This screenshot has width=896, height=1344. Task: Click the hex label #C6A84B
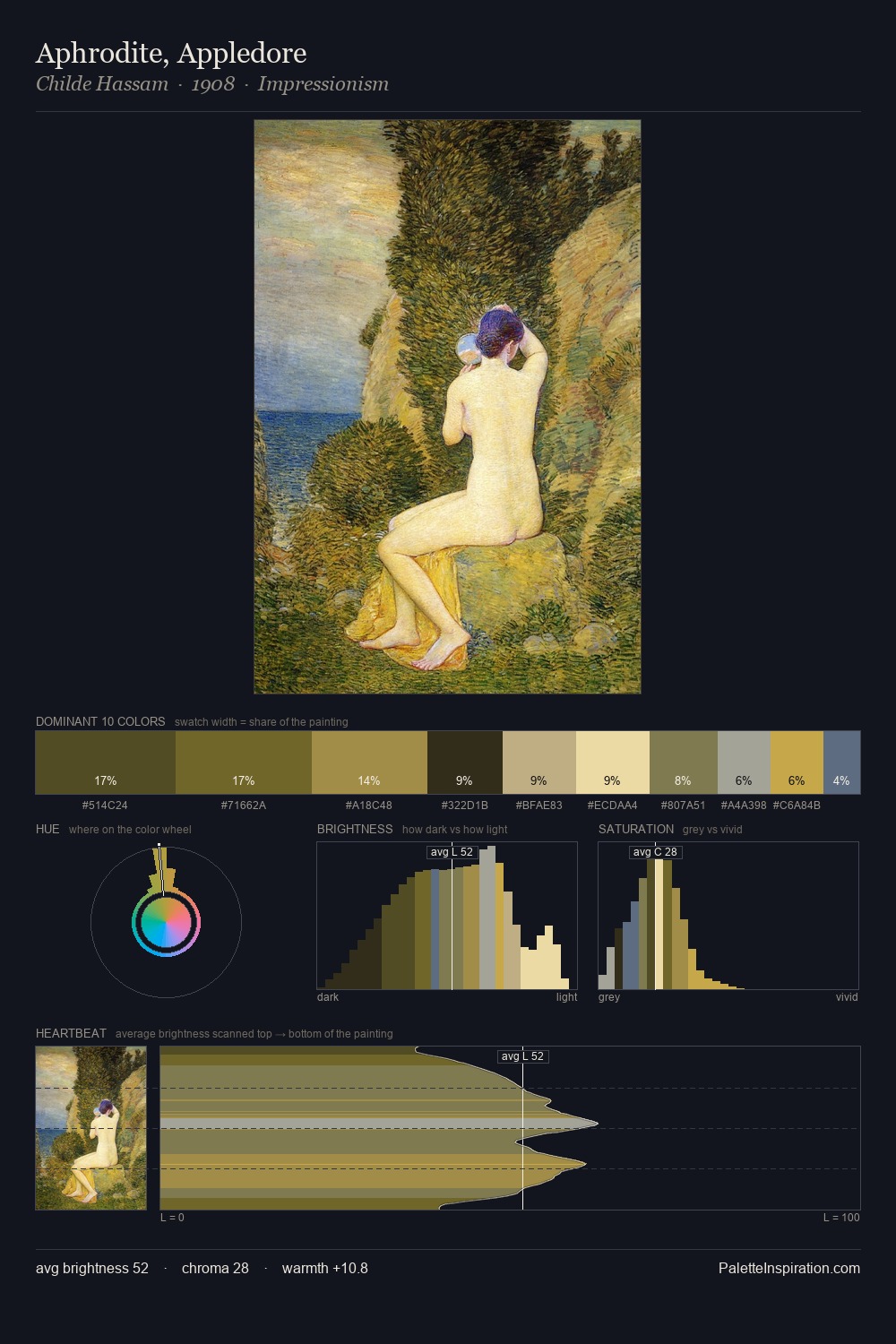pos(797,806)
